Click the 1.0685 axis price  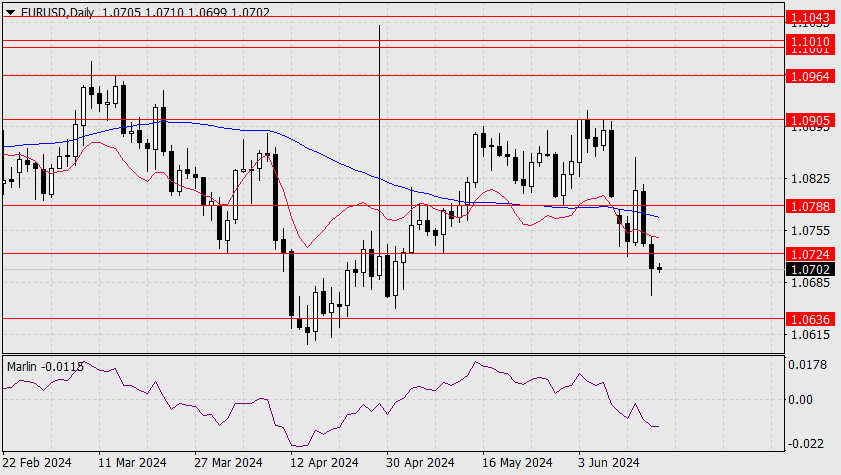(810, 283)
